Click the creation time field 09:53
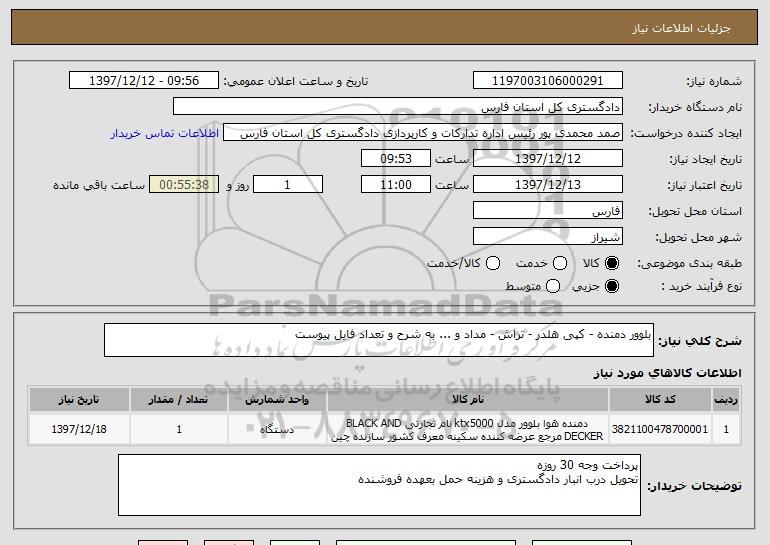Viewport: 770px width, 545px height. (396, 159)
